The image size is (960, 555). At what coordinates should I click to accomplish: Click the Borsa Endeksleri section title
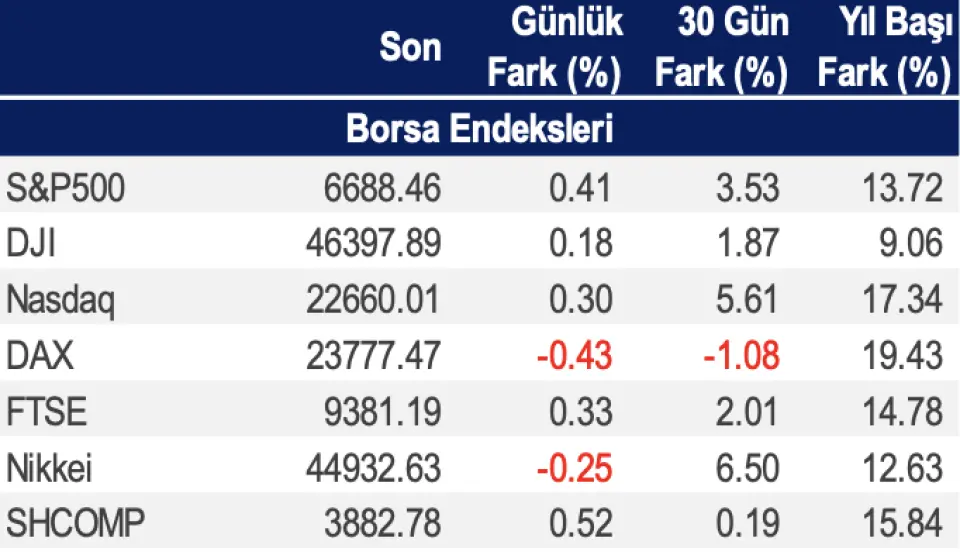[479, 130]
